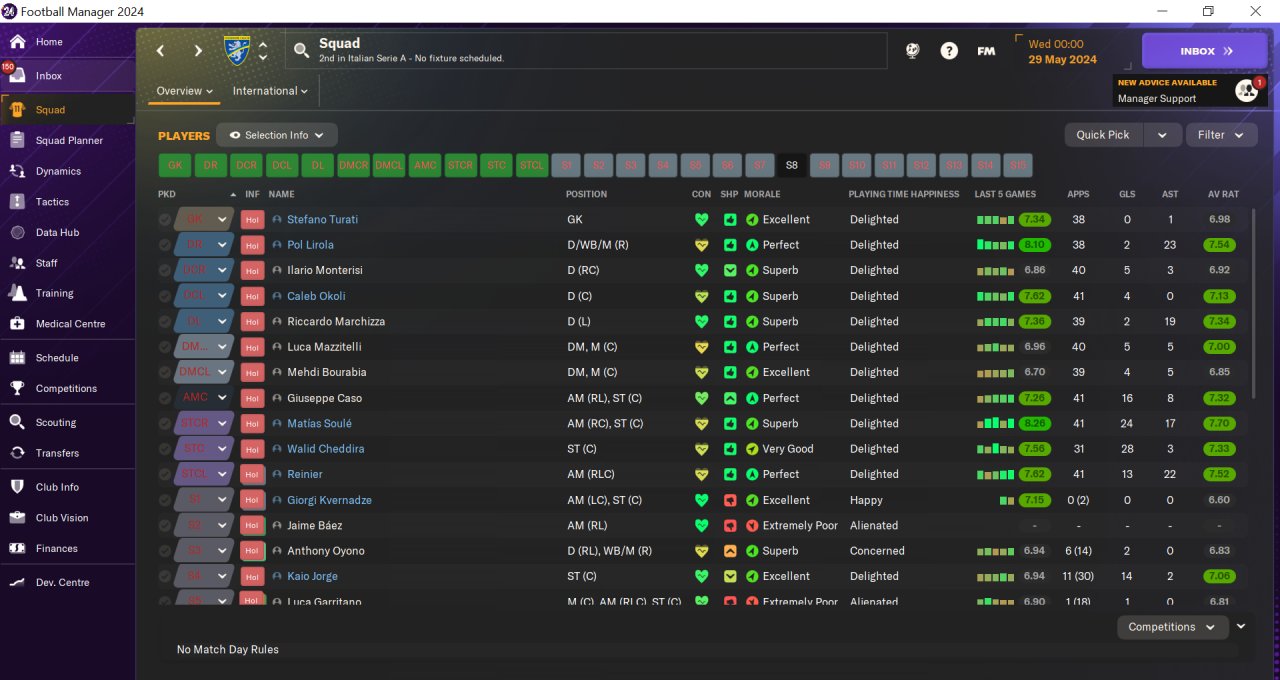Image resolution: width=1280 pixels, height=680 pixels.
Task: Click the forward navigation arrow
Action: (x=198, y=51)
